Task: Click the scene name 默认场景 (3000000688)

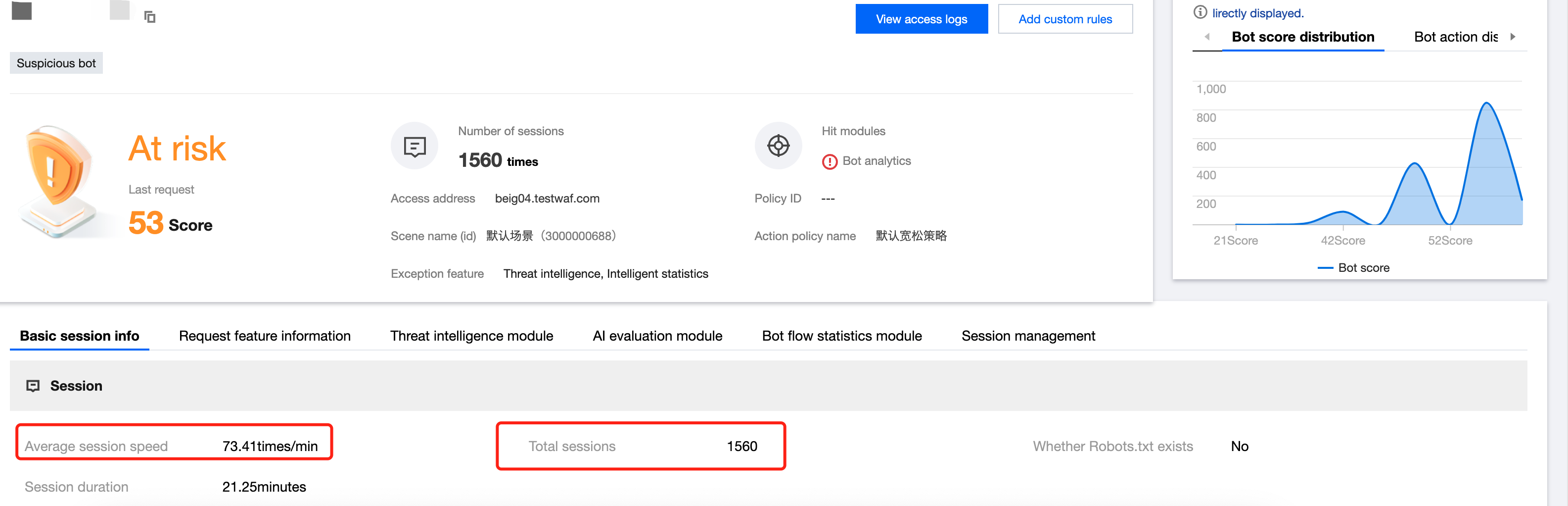Action: pyautogui.click(x=551, y=236)
